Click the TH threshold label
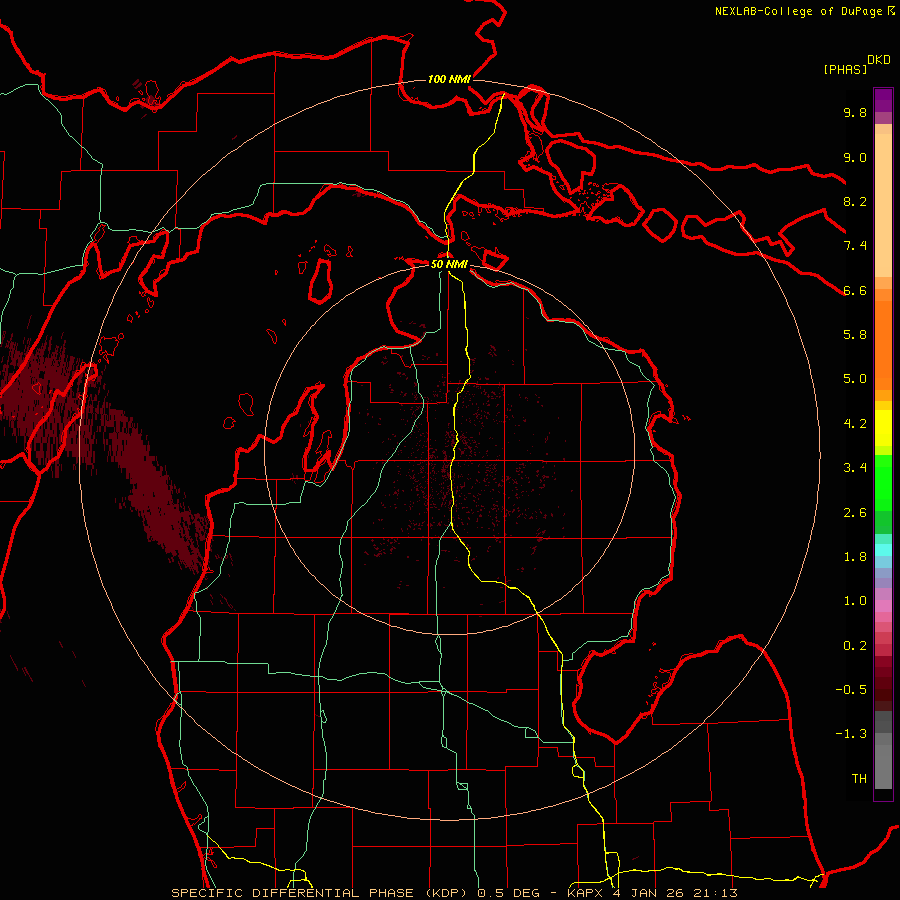The height and width of the screenshot is (900, 900). point(859,779)
